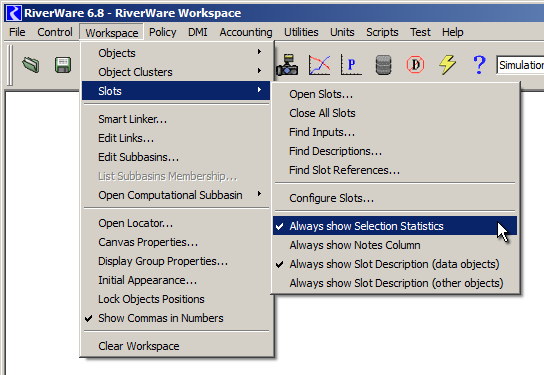Open the File menu
Viewport: 544px width, 375px height.
pos(17,32)
